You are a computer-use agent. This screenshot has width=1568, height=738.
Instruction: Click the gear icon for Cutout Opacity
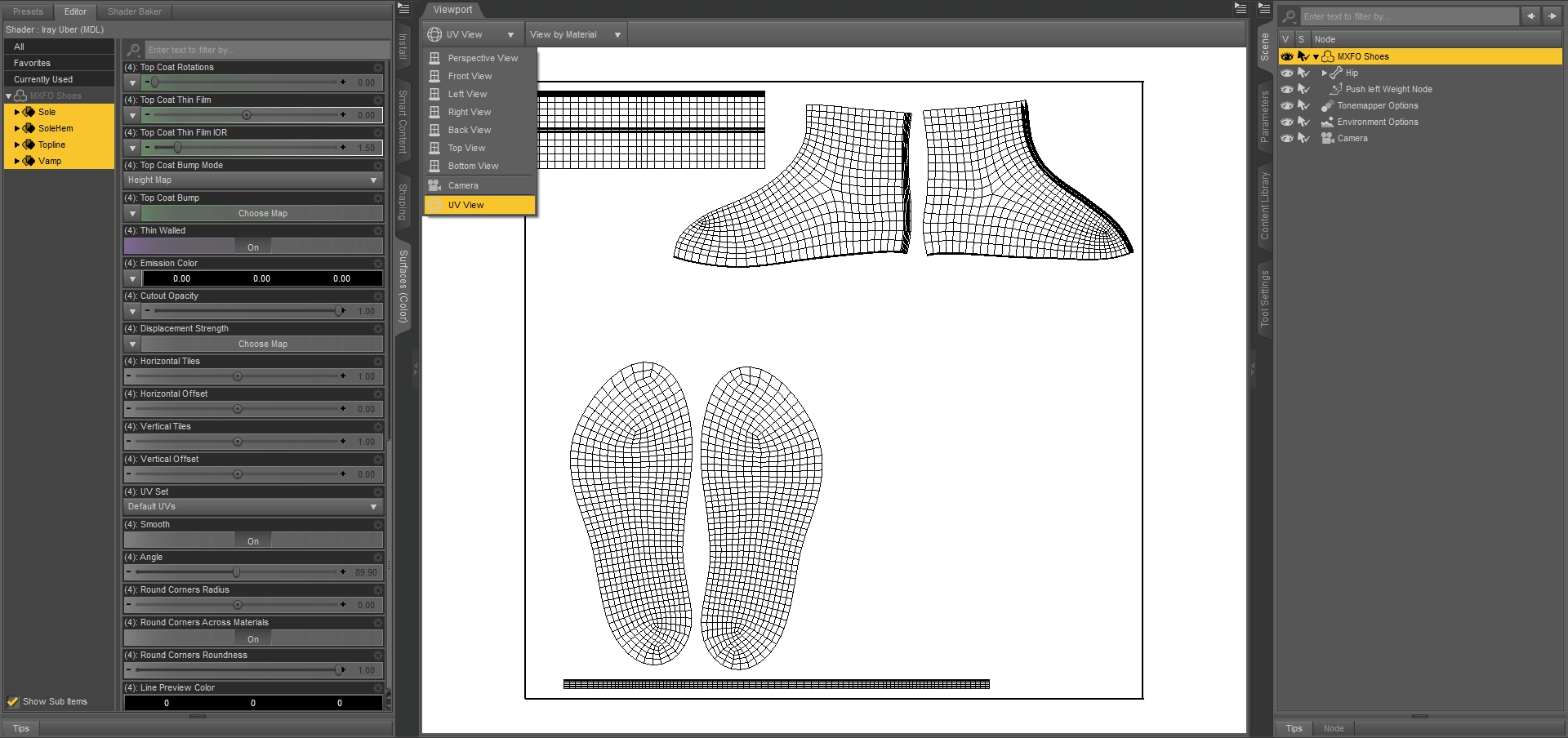click(377, 296)
